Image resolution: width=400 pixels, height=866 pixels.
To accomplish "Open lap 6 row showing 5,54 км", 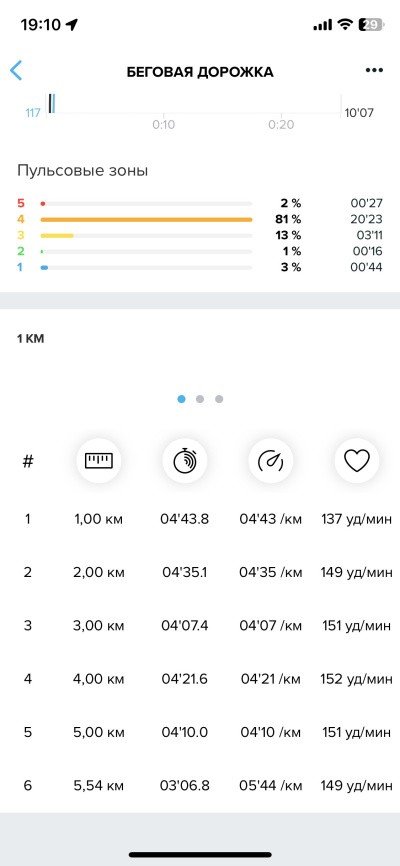I will point(200,785).
